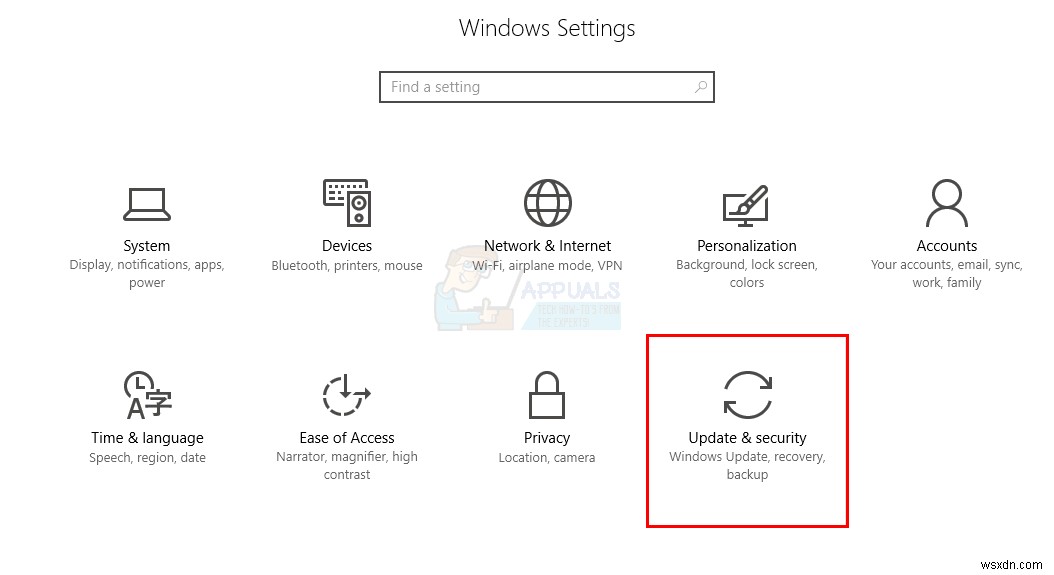Open the Network & Internet globe icon

coord(547,202)
